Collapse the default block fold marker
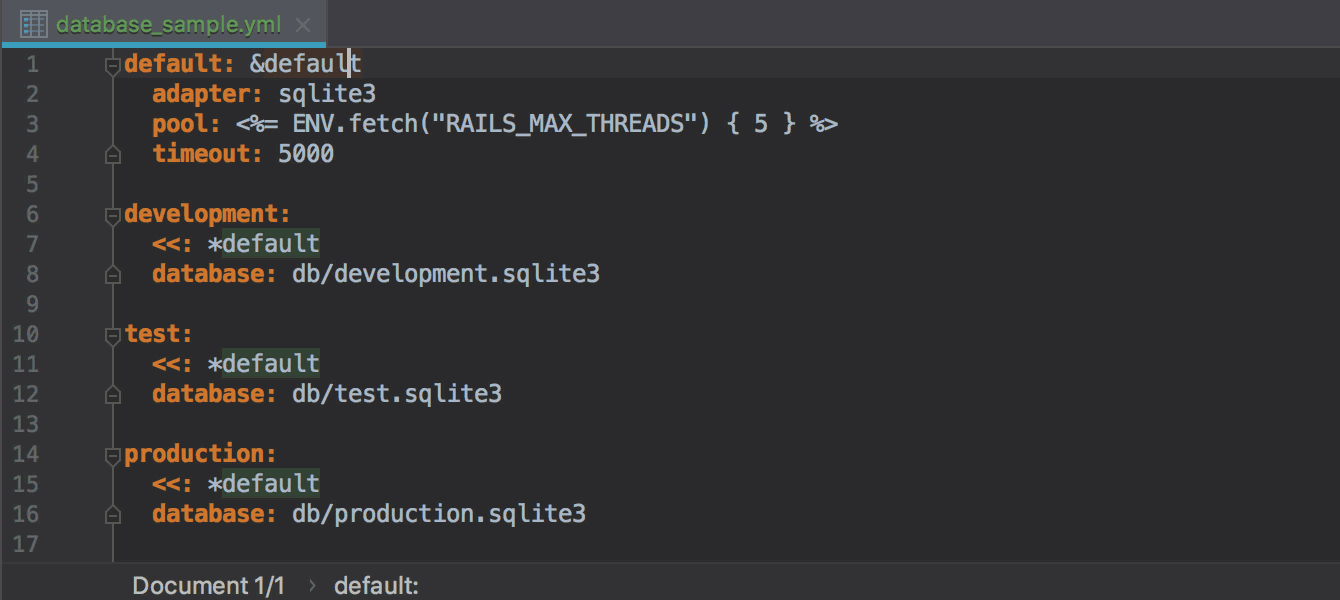 (112, 65)
